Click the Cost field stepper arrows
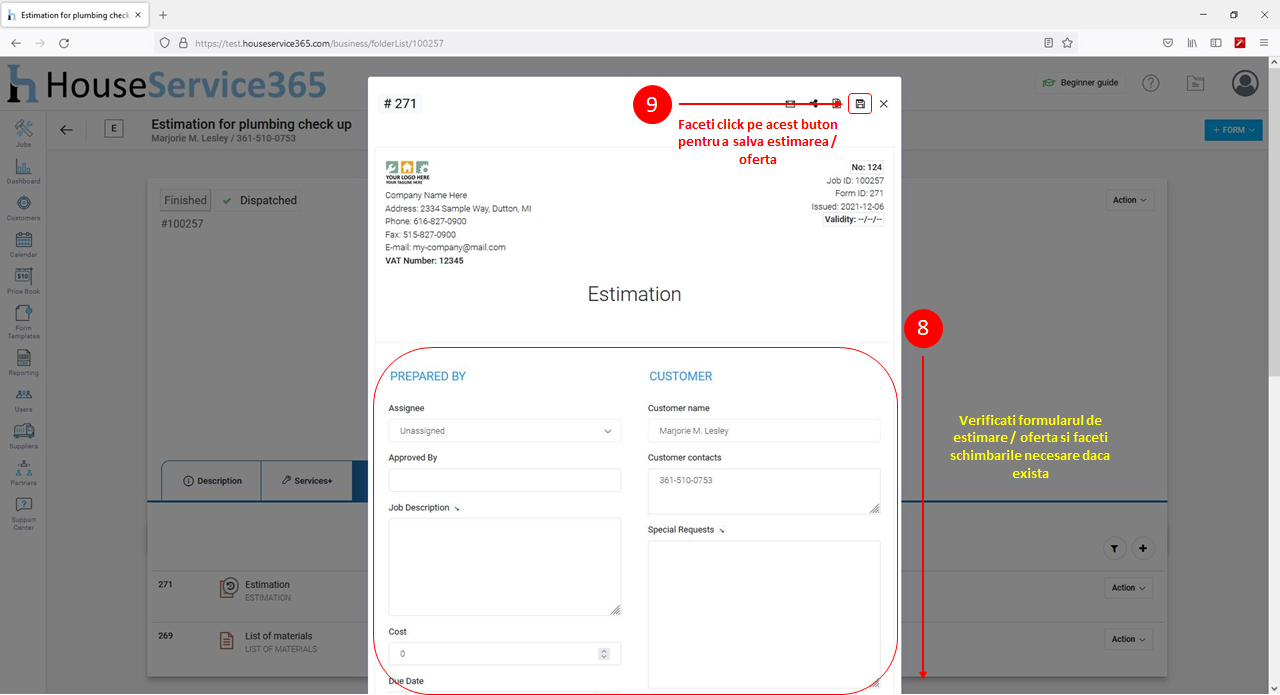 click(x=604, y=654)
